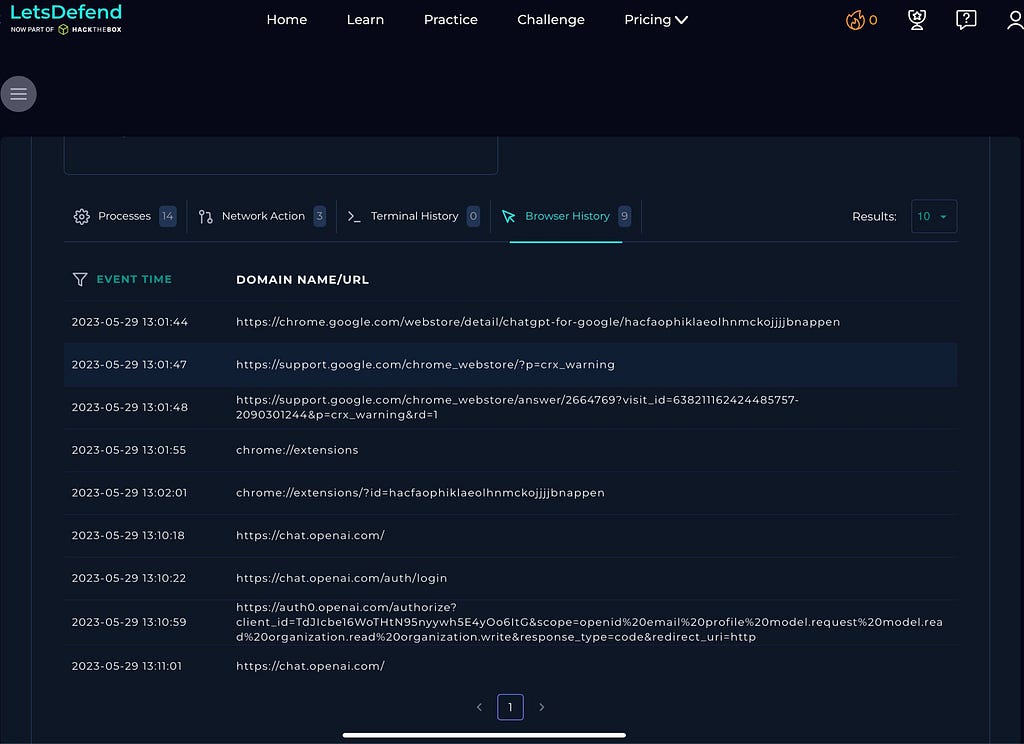Click timestamp 2023-05-29 13:10:22

[129, 578]
